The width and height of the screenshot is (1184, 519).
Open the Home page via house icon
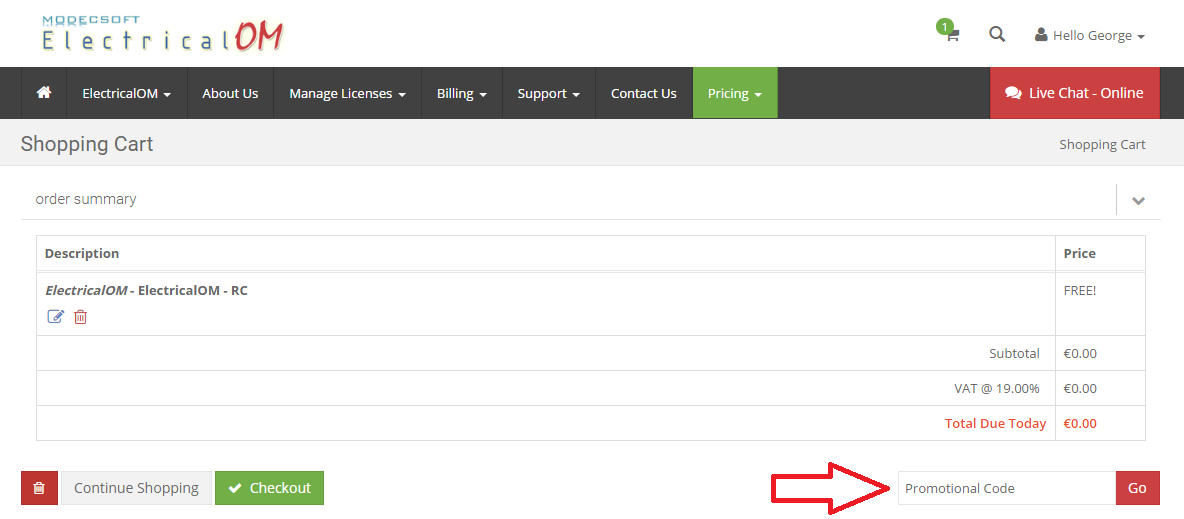[44, 93]
